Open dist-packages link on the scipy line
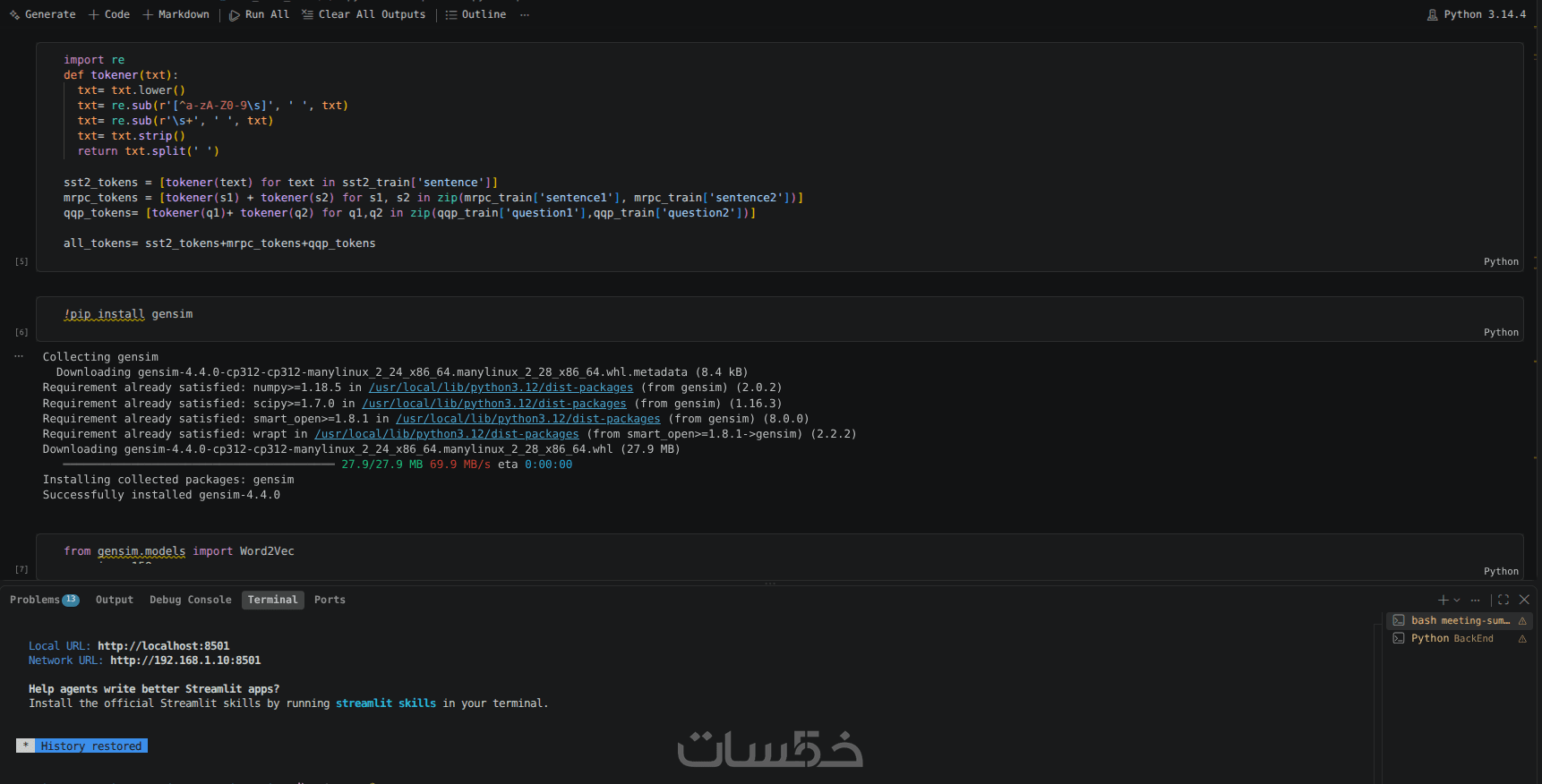Image resolution: width=1542 pixels, height=784 pixels. (x=494, y=404)
